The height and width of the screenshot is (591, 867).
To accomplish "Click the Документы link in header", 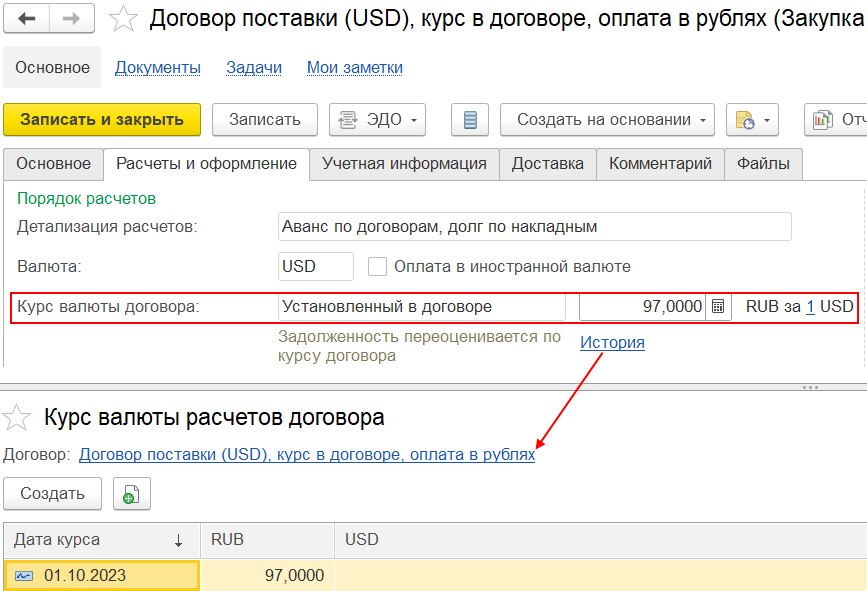I will click(158, 67).
